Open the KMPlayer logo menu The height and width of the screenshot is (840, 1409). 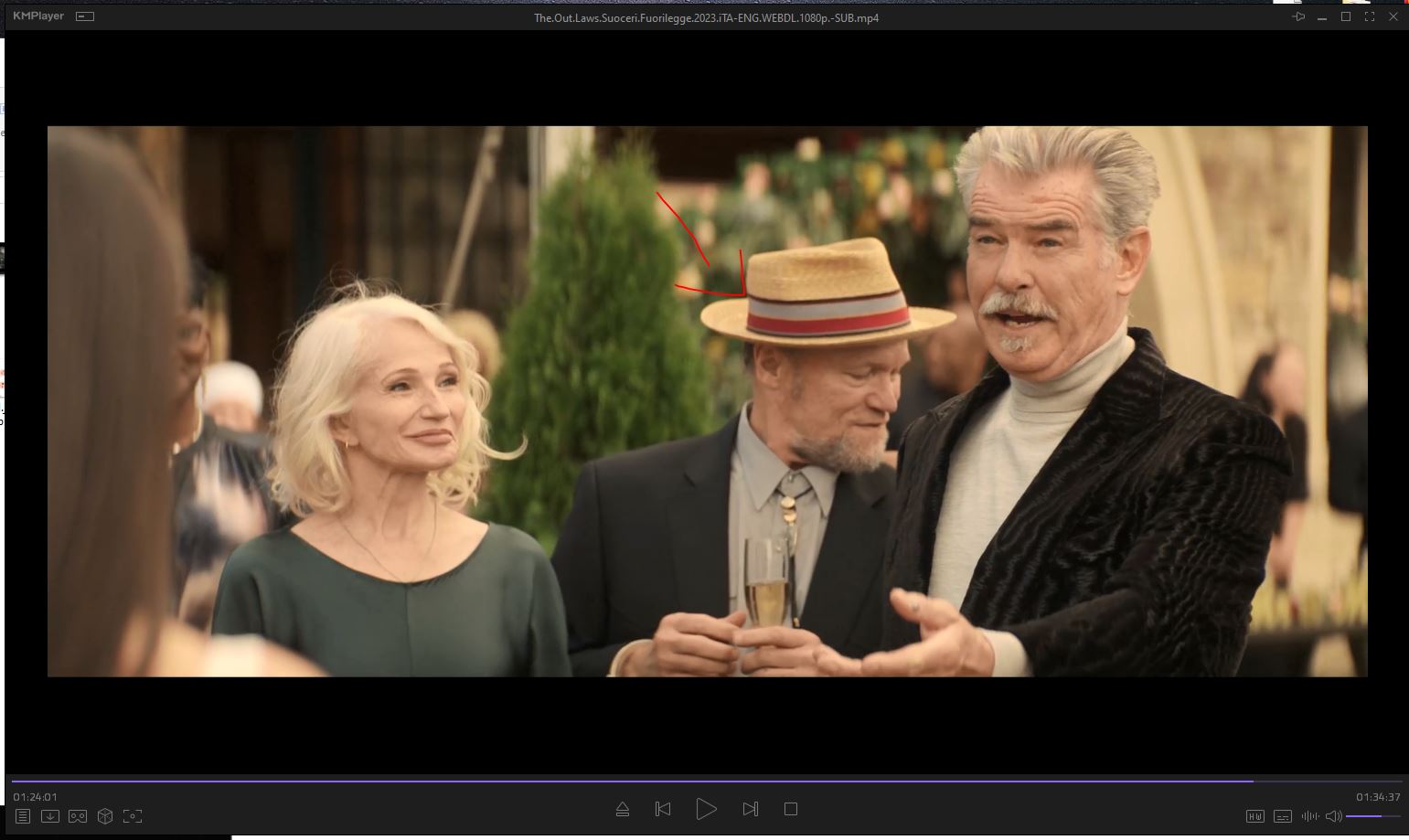click(38, 16)
